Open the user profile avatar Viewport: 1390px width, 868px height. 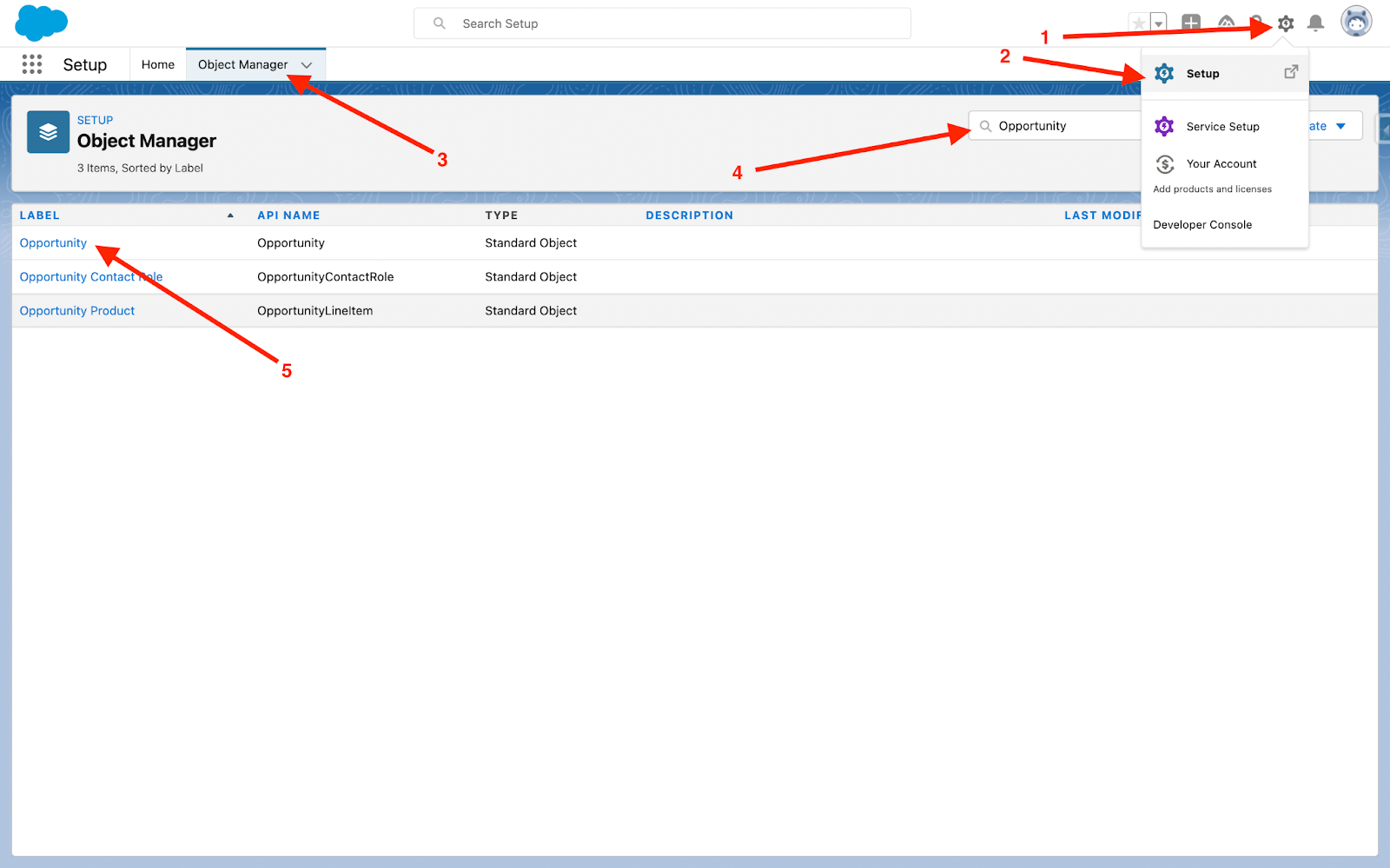1356,22
